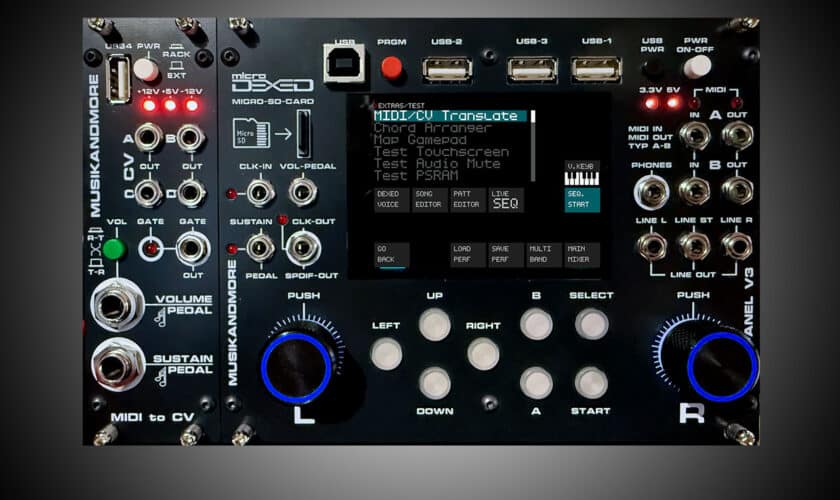Click the PHONES jack
The image size is (840, 500).
651,192
